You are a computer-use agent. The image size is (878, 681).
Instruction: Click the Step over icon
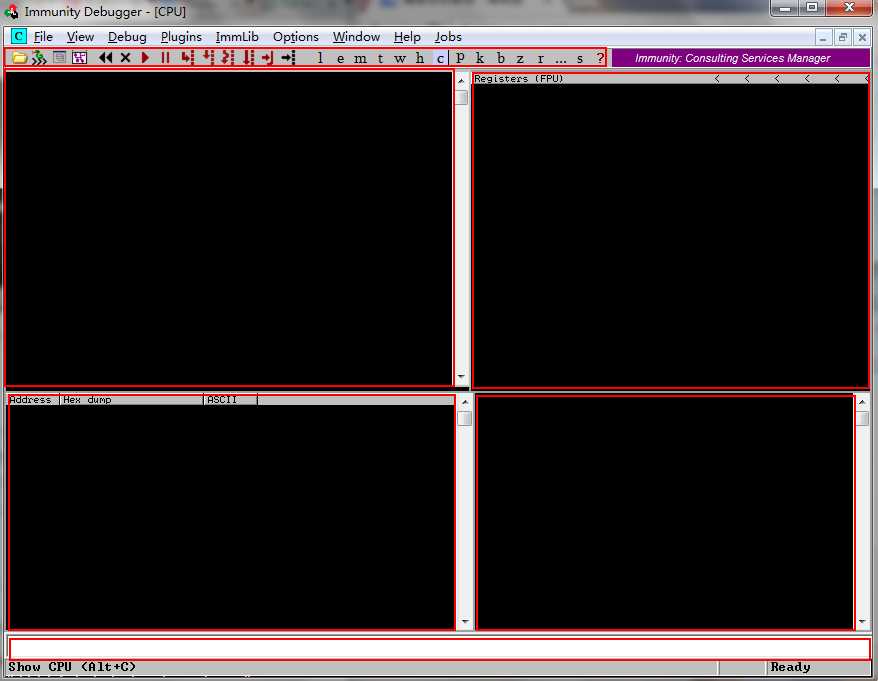(x=208, y=58)
